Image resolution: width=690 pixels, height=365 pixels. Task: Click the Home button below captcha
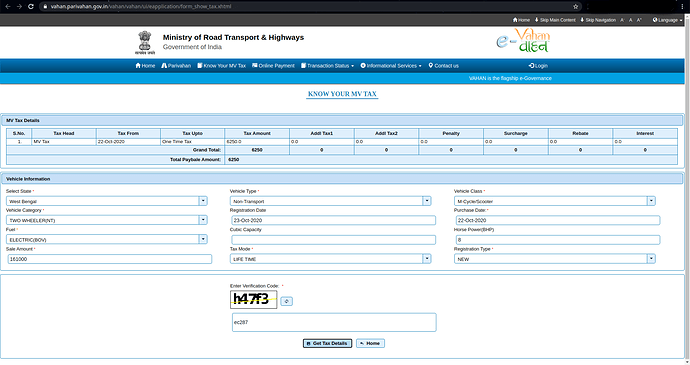[370, 343]
